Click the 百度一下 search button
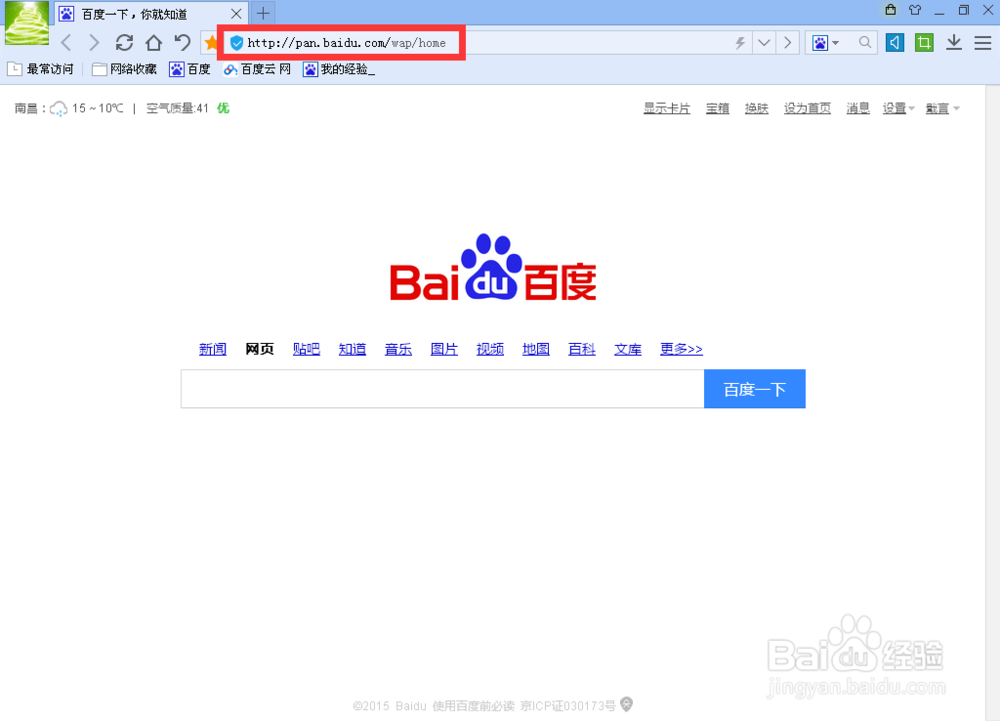Screen dimensions: 1000x721 [x=754, y=388]
